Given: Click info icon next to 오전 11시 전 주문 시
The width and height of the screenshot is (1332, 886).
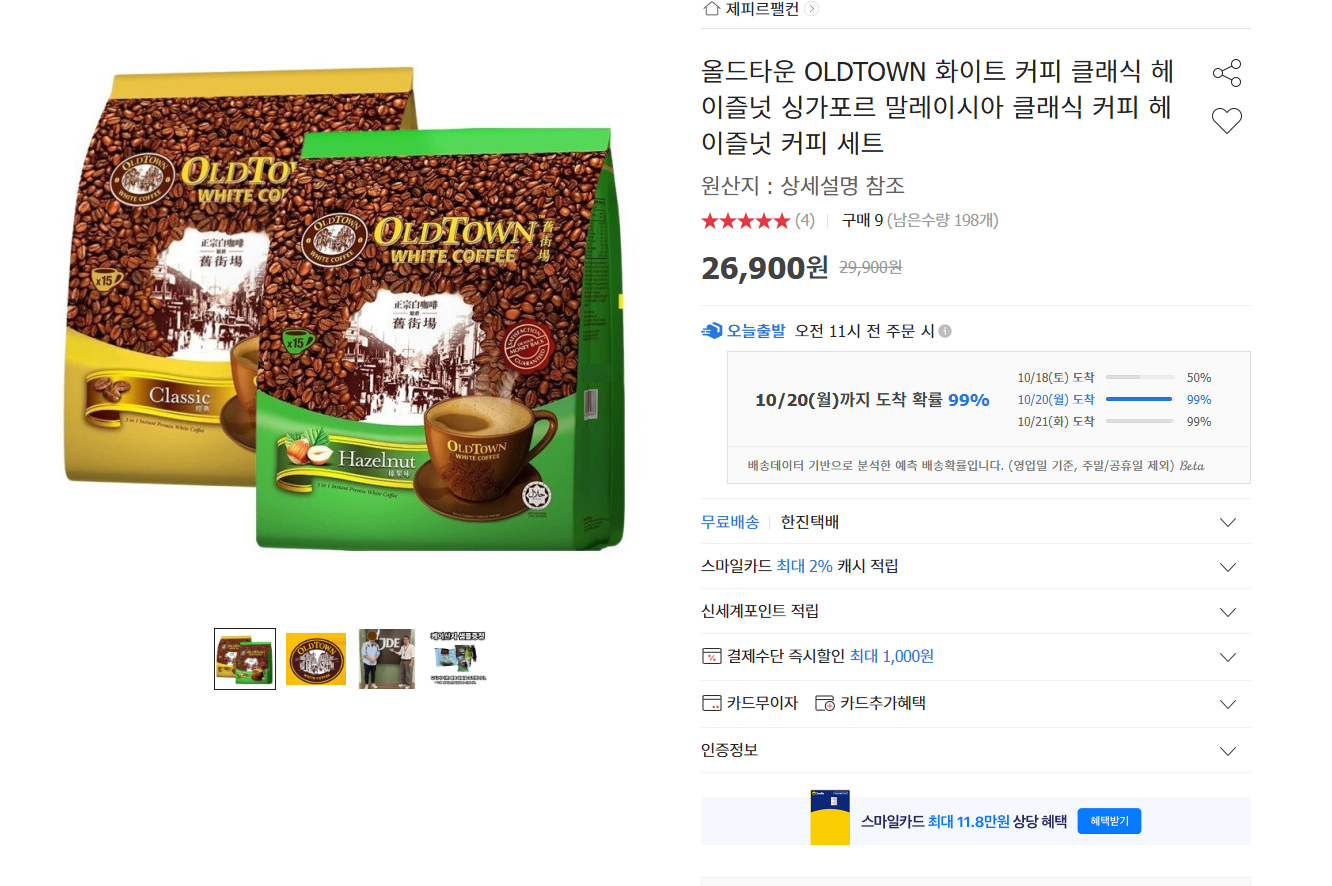Looking at the screenshot, I should click(945, 331).
